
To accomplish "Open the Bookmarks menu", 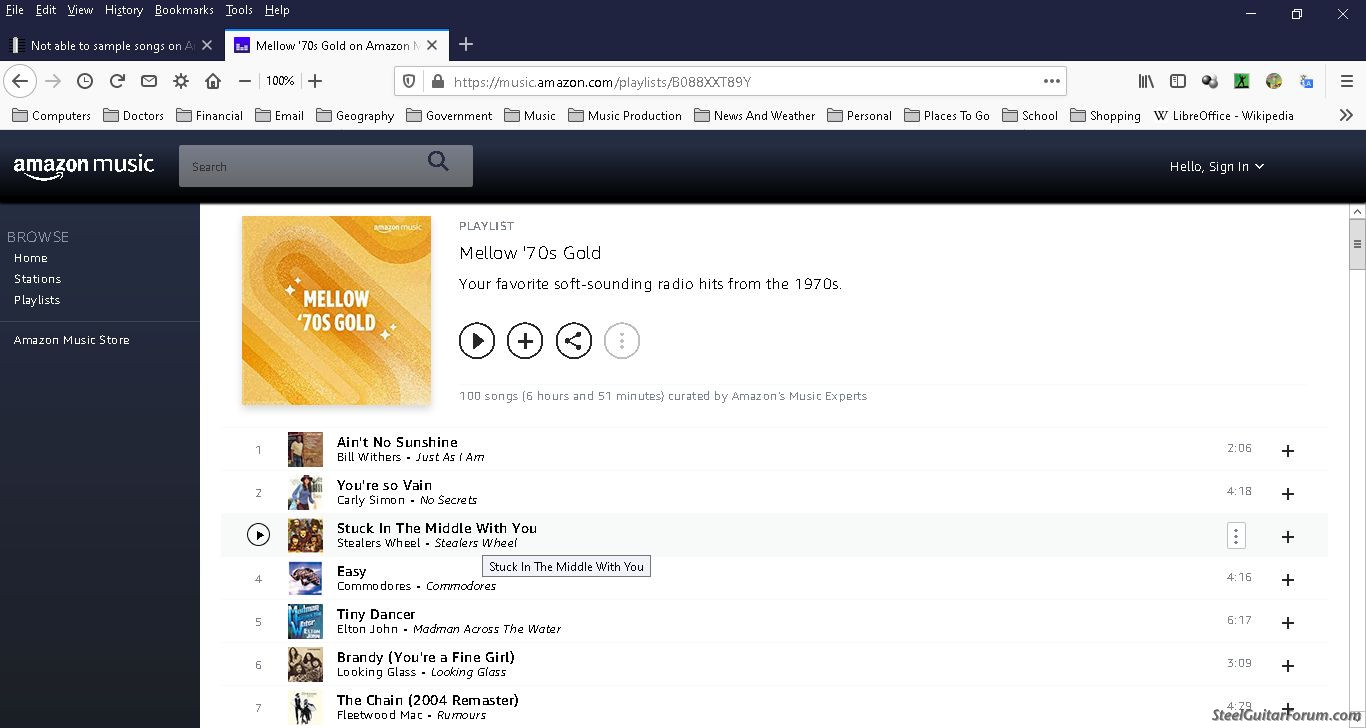I will 184,10.
